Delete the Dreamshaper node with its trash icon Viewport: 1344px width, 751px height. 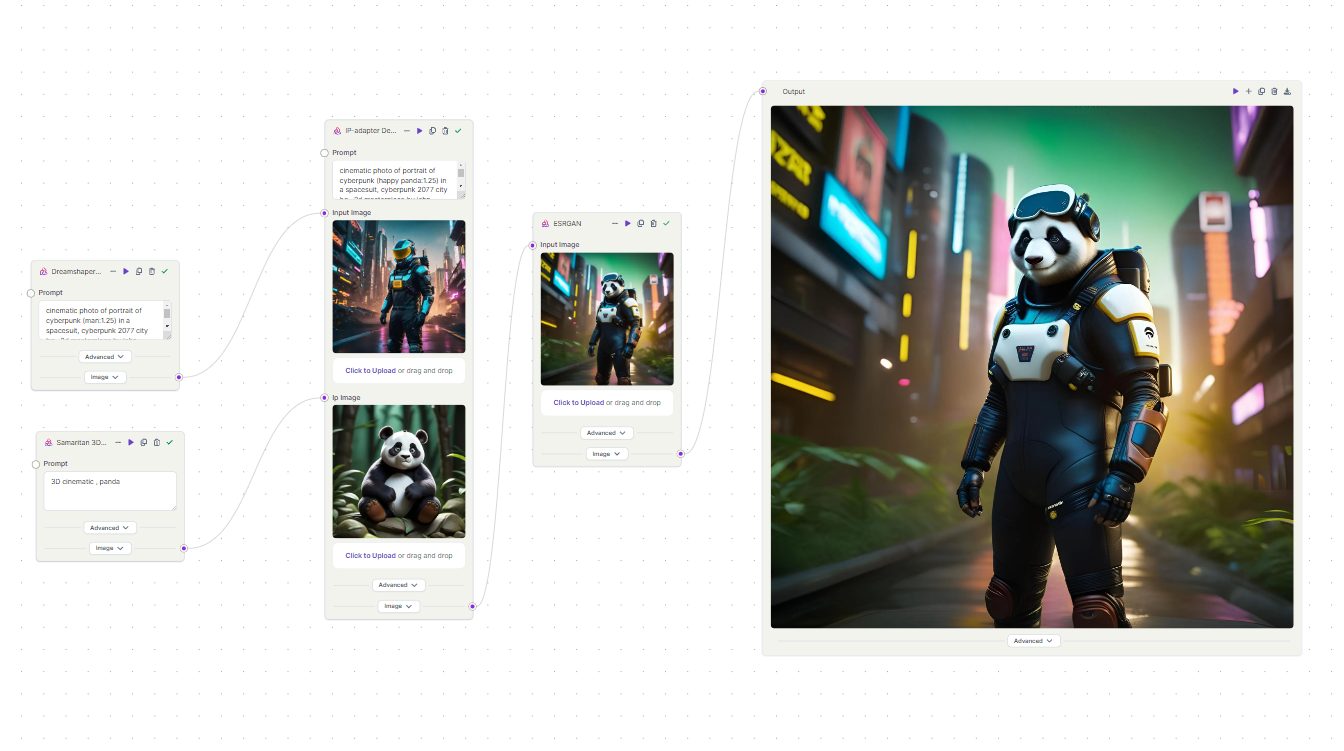click(152, 271)
